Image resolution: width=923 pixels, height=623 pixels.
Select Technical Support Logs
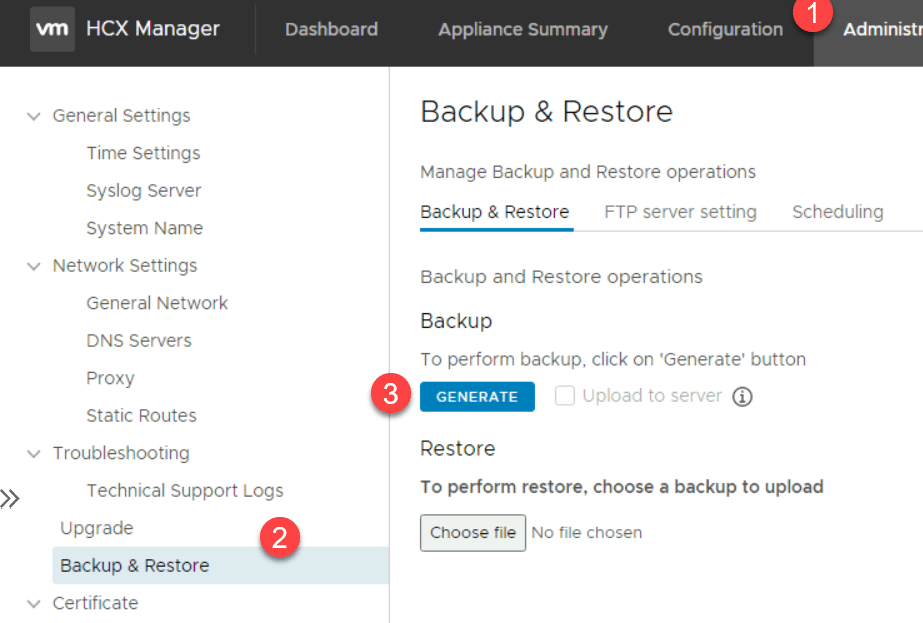(184, 491)
